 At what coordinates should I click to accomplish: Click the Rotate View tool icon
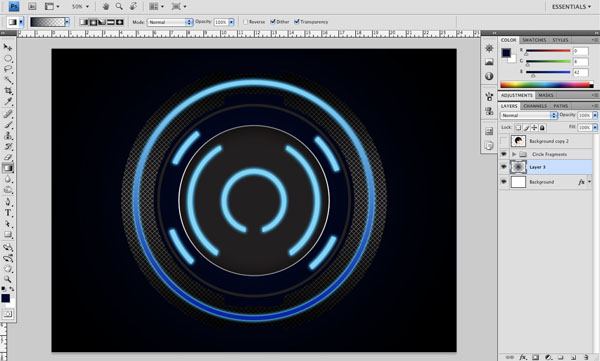pyautogui.click(x=133, y=7)
